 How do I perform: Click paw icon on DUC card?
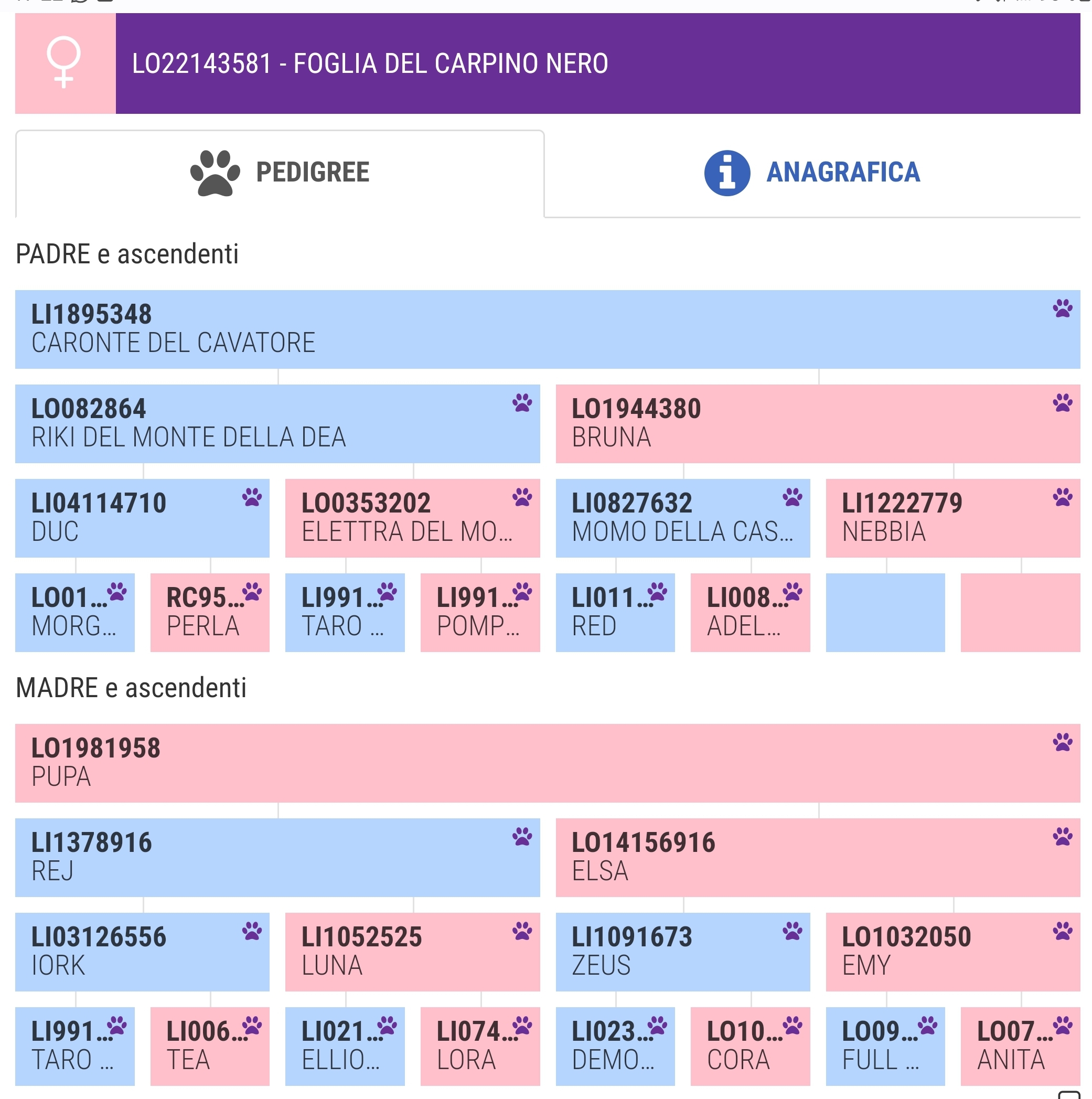pos(251,497)
